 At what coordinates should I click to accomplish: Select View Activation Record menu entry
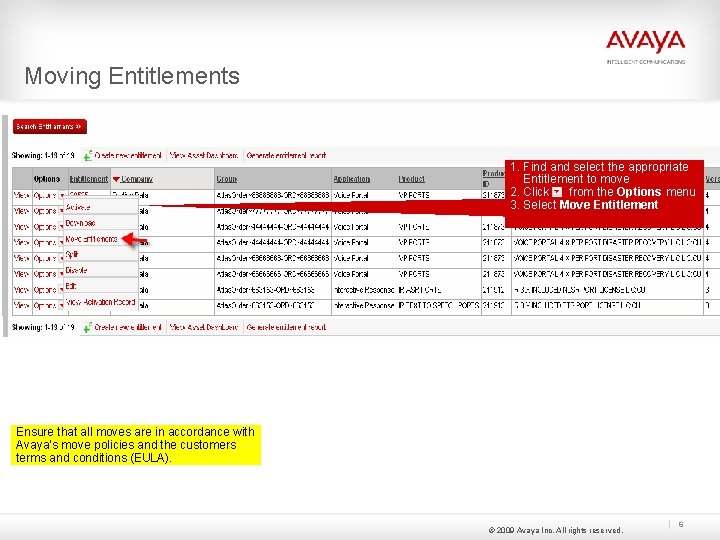coord(101,302)
